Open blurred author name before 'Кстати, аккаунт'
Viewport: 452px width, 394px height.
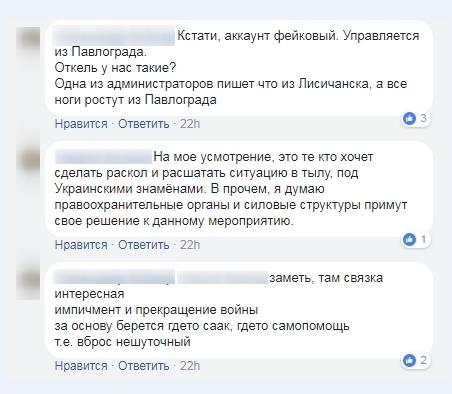tap(114, 36)
